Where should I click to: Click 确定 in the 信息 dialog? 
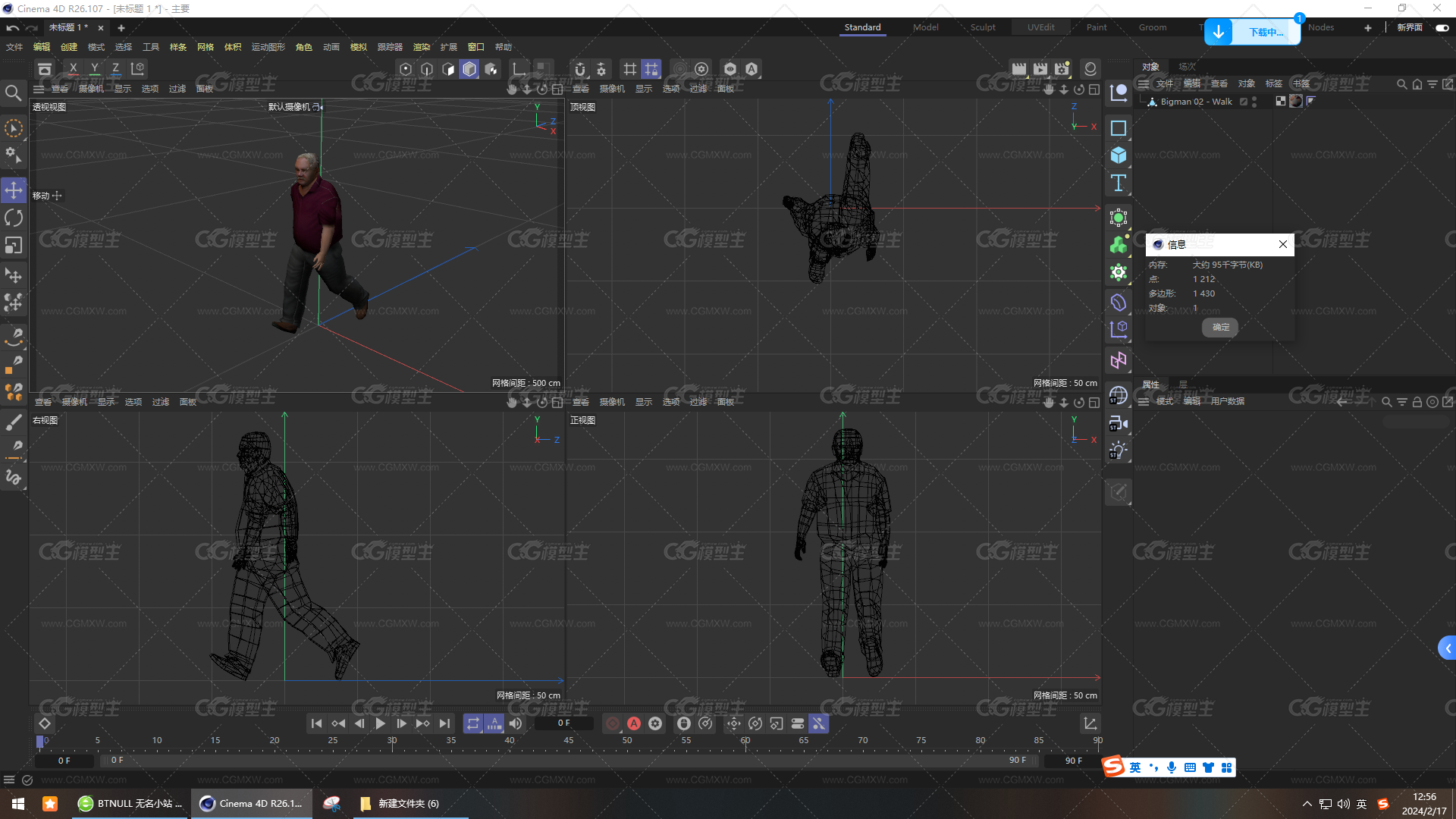[1220, 327]
